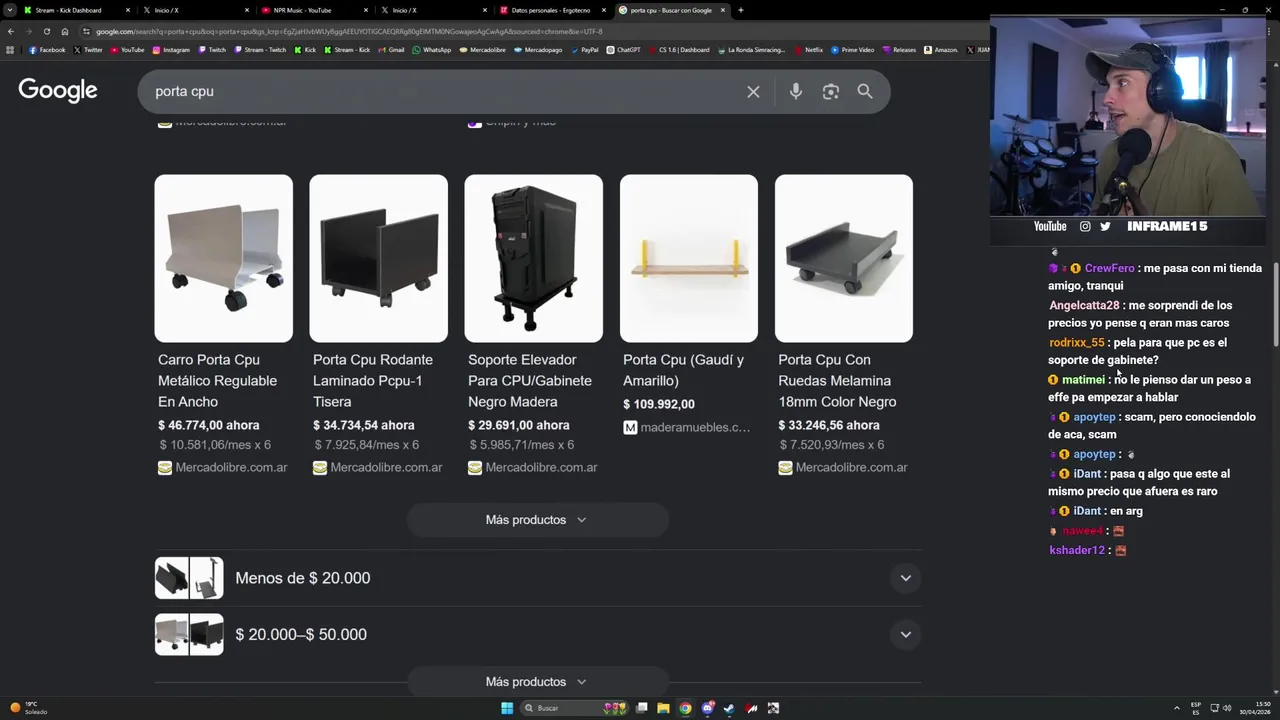Open the Windows Start menu
1280x720 pixels.
[x=507, y=708]
